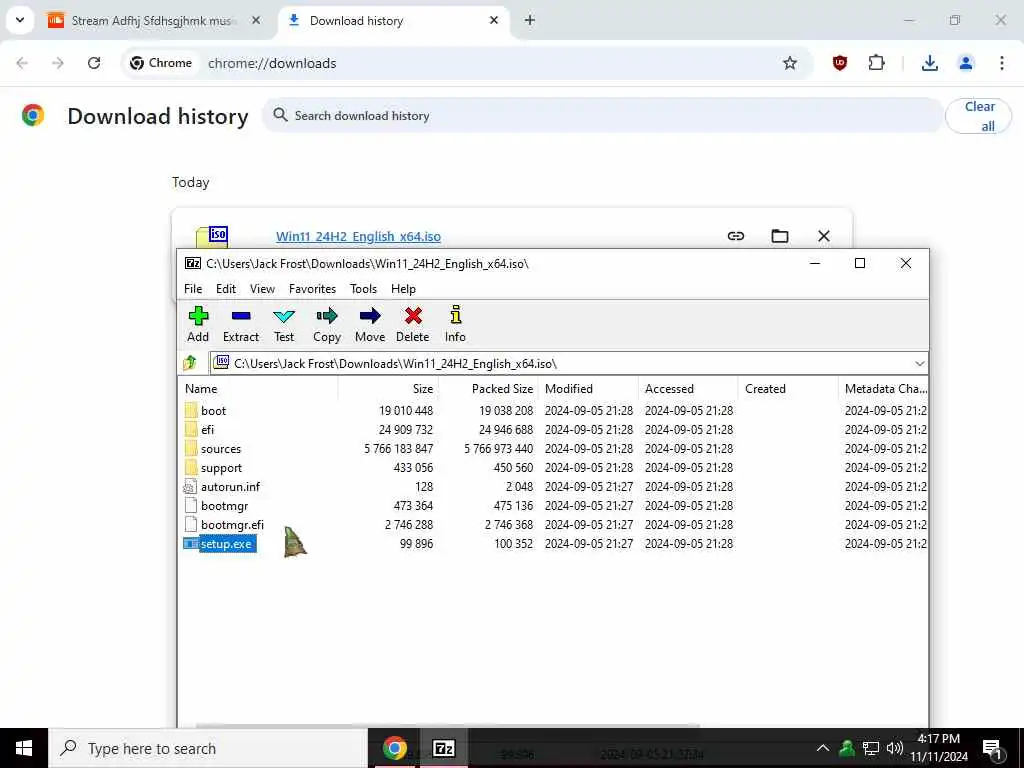Open the File menu in 7-Zip
This screenshot has width=1024, height=768.
pos(193,289)
